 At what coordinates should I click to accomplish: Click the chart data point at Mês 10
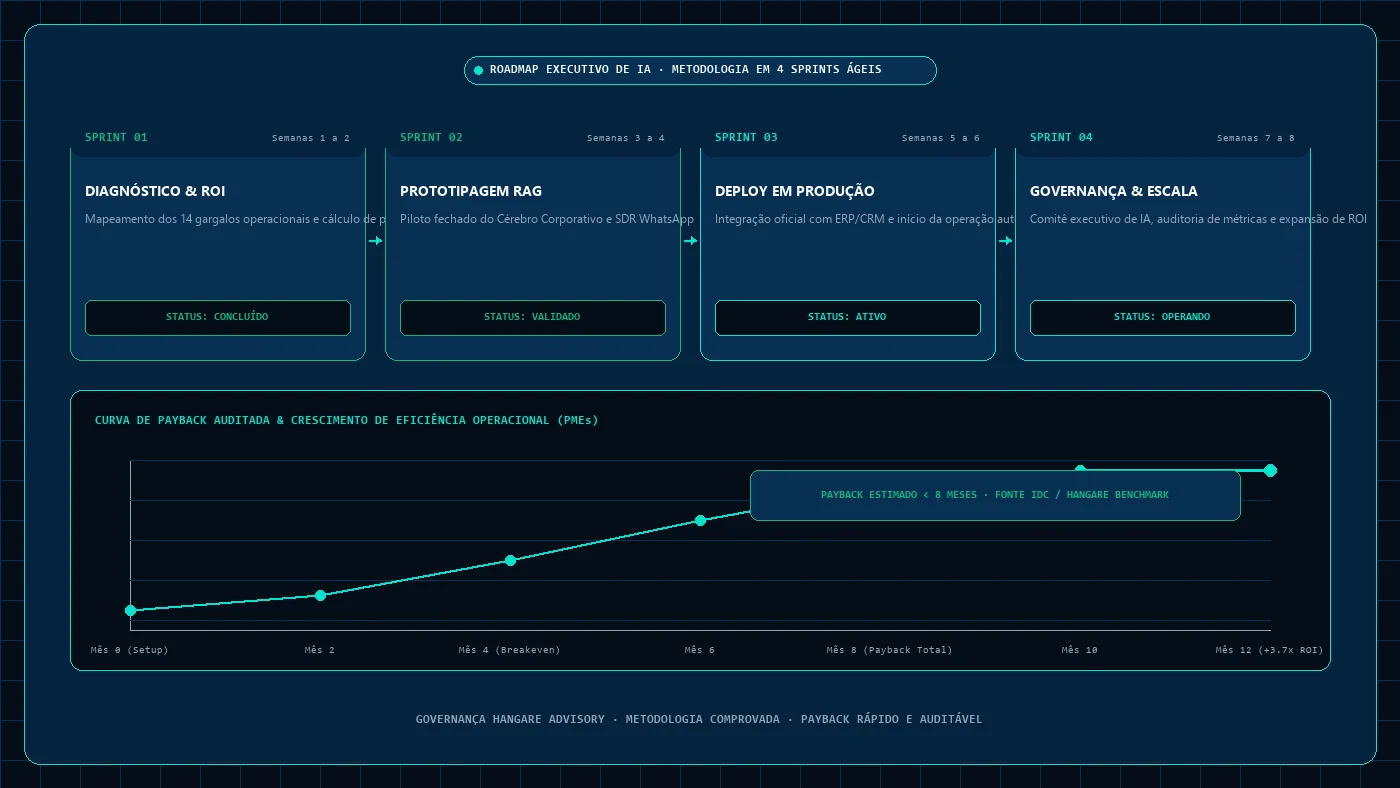coord(1080,469)
